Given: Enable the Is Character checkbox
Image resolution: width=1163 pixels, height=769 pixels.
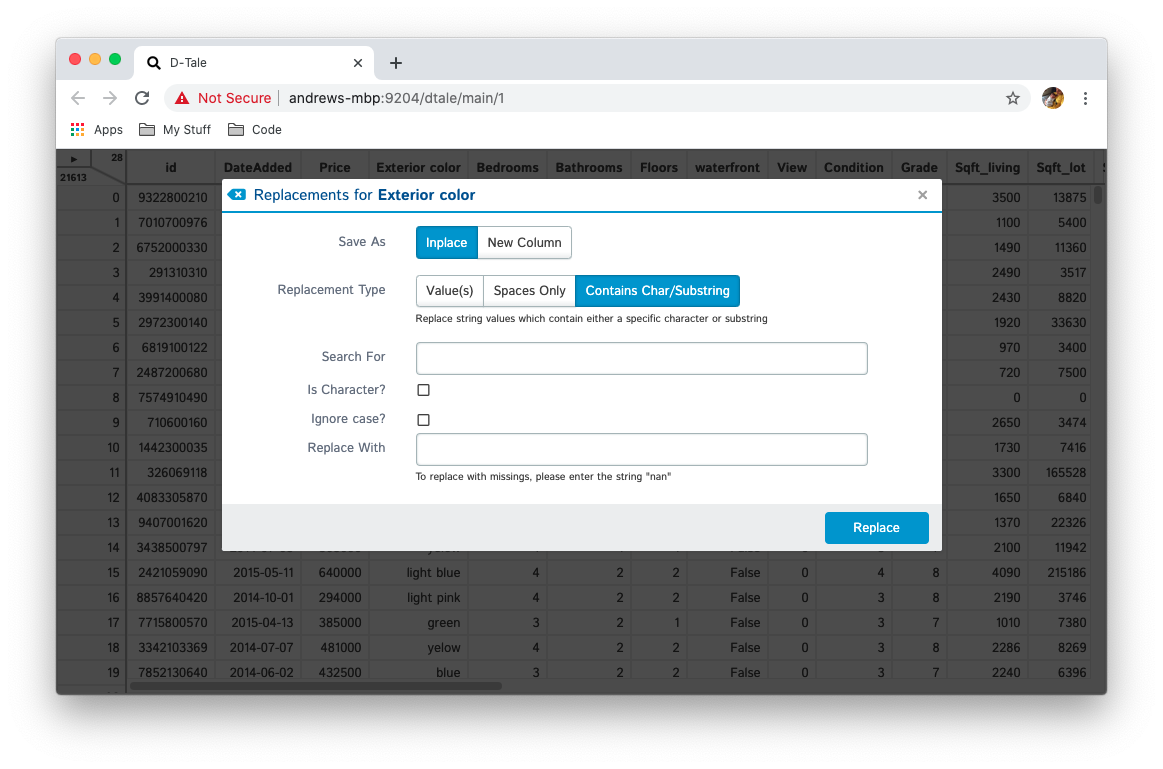Looking at the screenshot, I should [423, 390].
